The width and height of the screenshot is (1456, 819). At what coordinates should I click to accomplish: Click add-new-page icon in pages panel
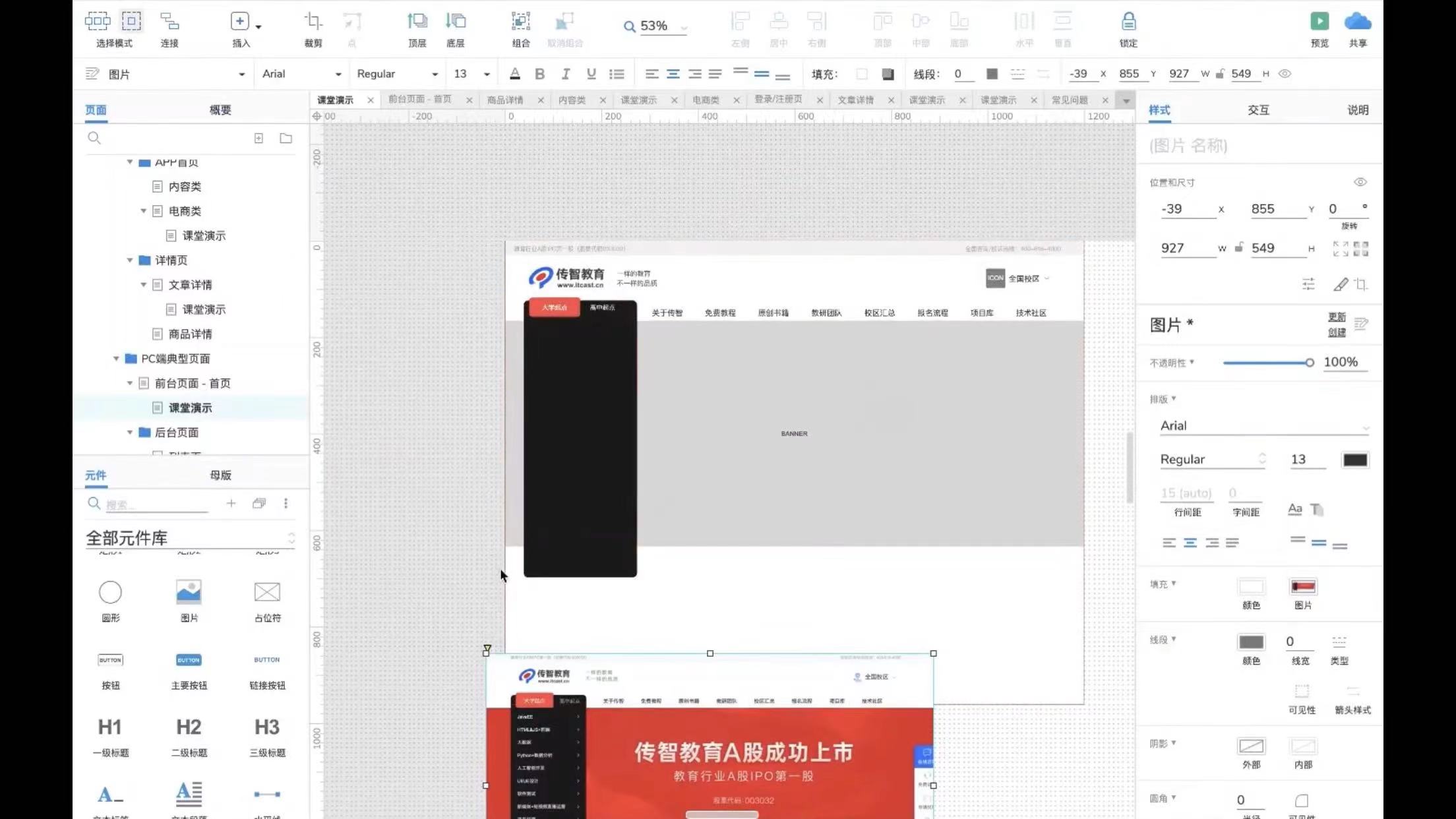pos(258,138)
